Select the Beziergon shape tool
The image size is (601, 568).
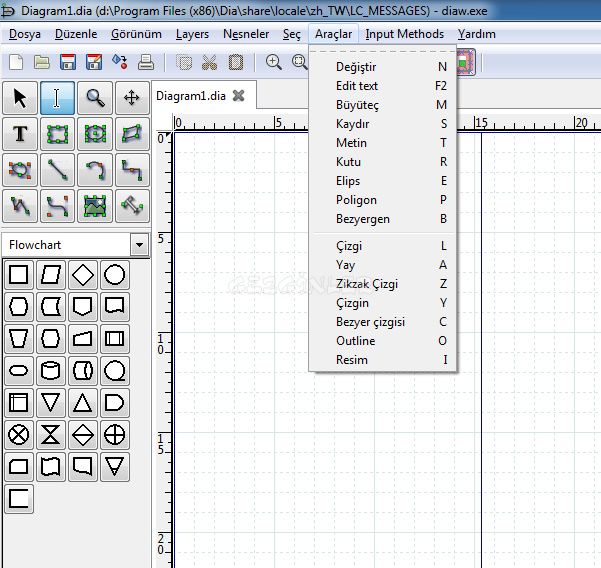click(x=20, y=170)
